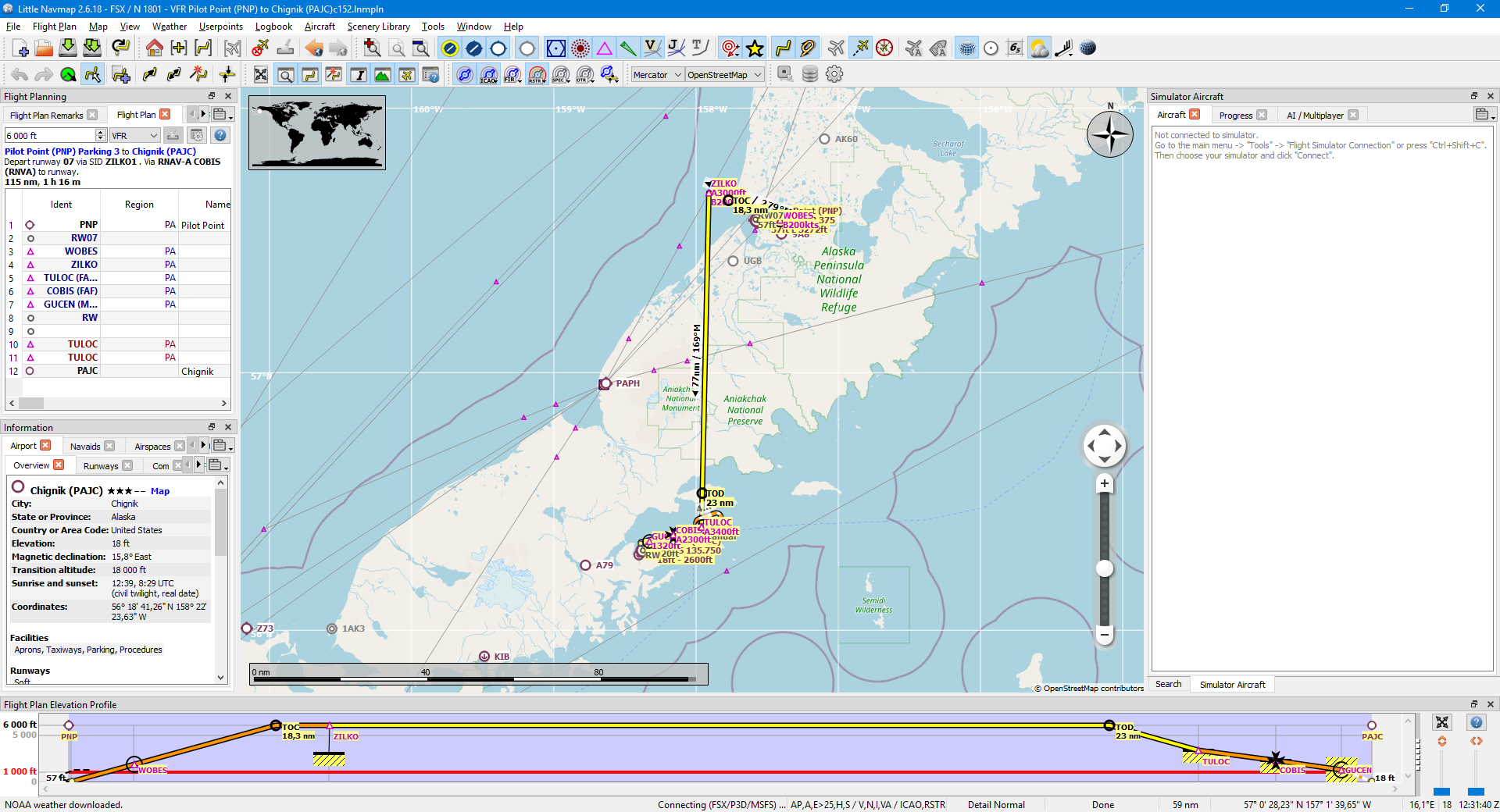This screenshot has height=812, width=1500.
Task: Open the Scenery Library menu
Action: [x=378, y=27]
